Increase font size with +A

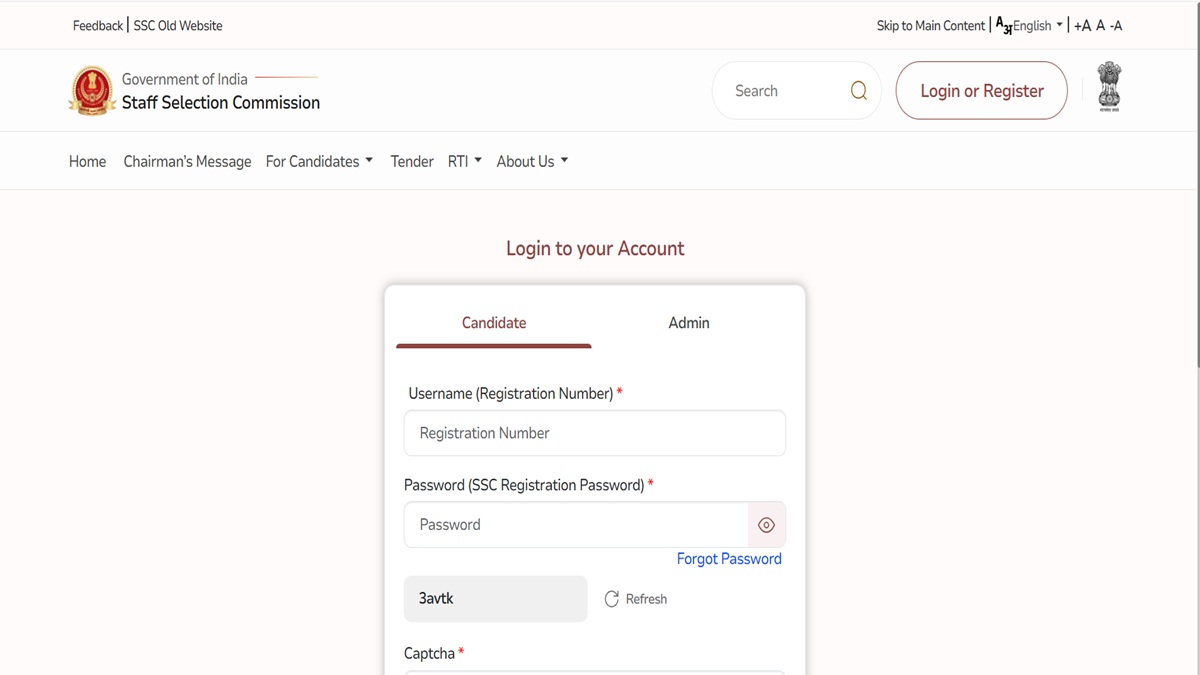tap(1082, 26)
